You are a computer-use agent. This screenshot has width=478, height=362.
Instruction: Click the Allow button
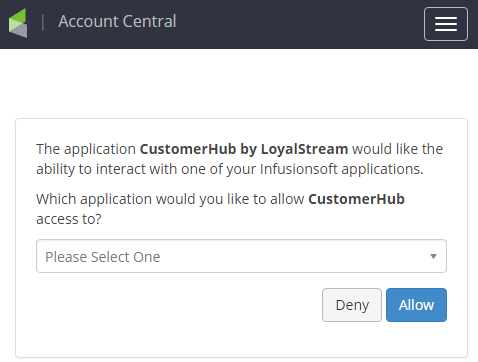pos(416,305)
